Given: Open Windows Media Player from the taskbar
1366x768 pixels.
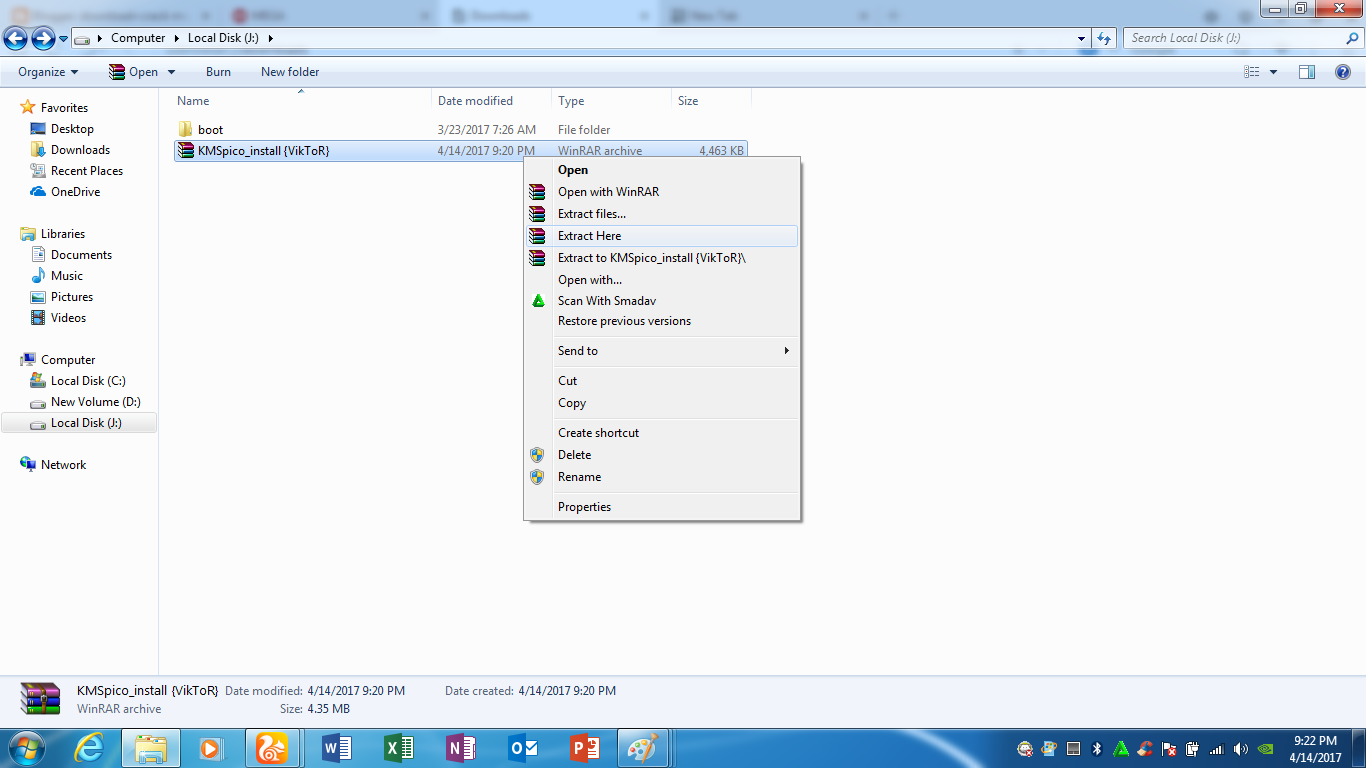Looking at the screenshot, I should pyautogui.click(x=210, y=748).
